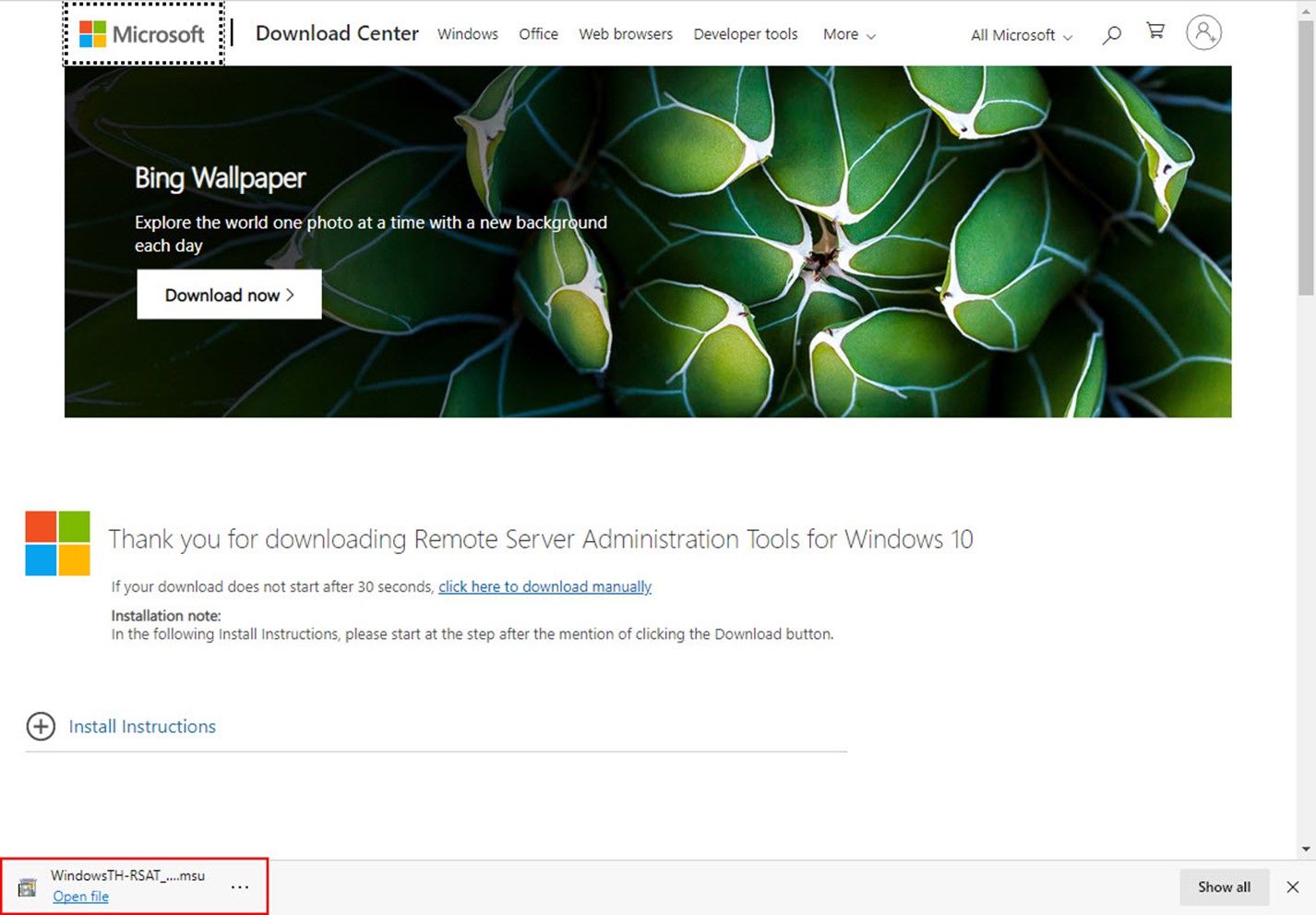Open Developer tools menu item

click(x=746, y=34)
